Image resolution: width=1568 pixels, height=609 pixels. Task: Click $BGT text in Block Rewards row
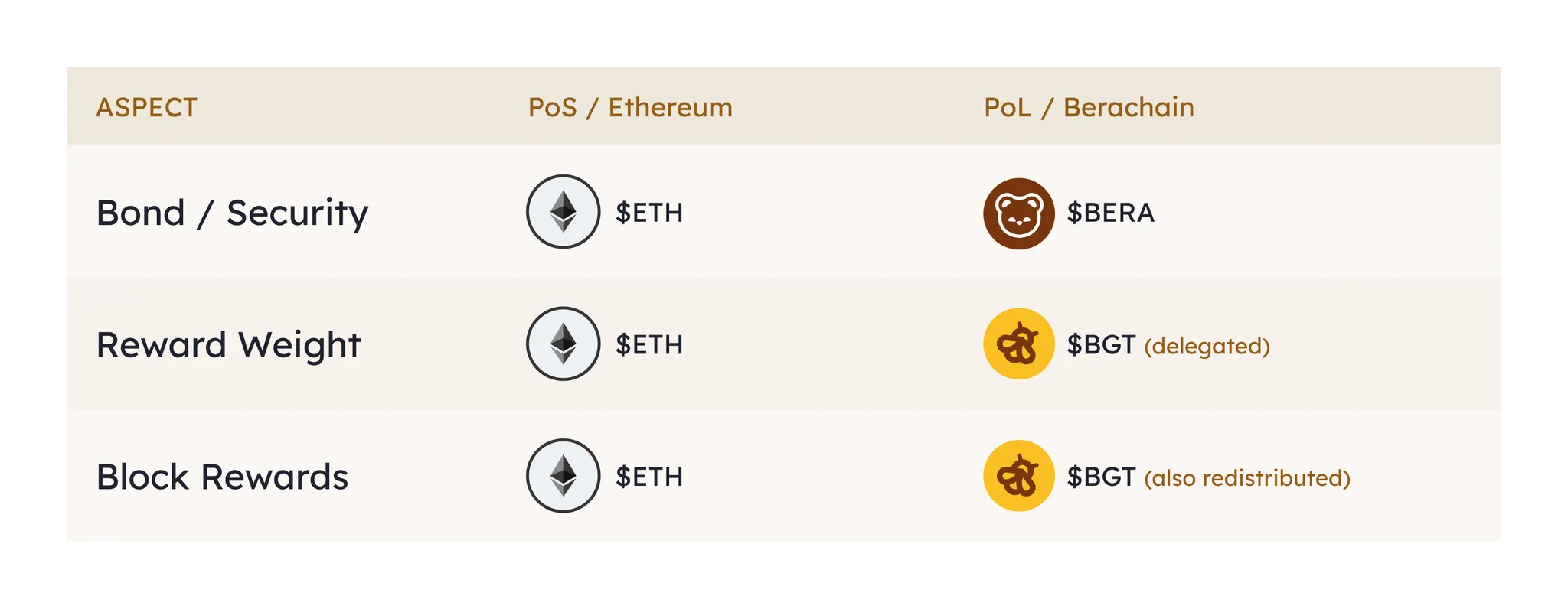click(x=1102, y=477)
